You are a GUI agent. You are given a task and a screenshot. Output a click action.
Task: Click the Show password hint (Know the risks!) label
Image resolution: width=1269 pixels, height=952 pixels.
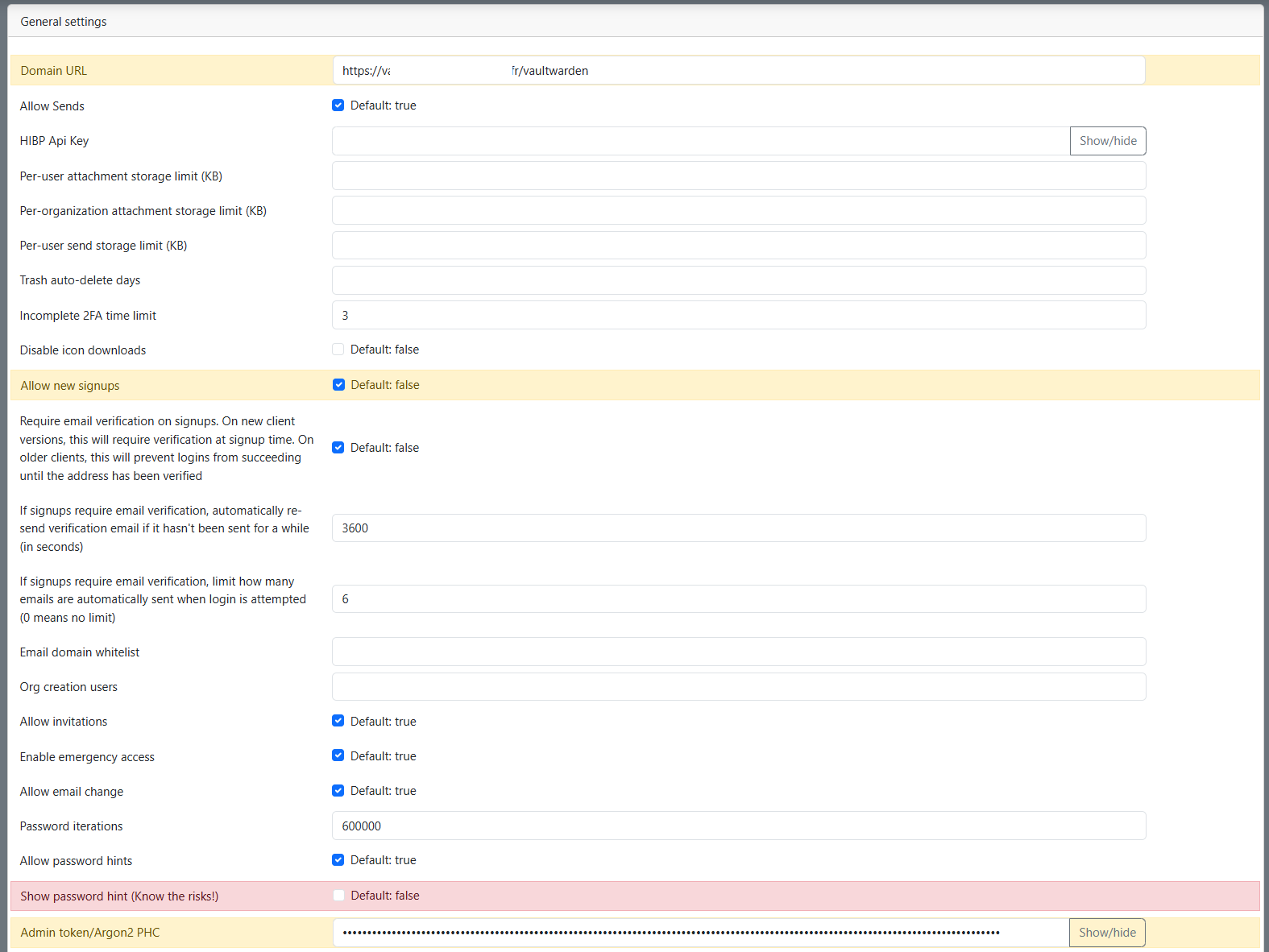pos(119,896)
